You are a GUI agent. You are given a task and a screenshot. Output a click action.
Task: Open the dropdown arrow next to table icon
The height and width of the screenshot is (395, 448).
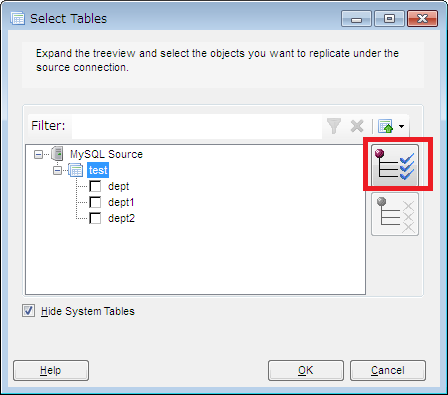[x=401, y=126]
